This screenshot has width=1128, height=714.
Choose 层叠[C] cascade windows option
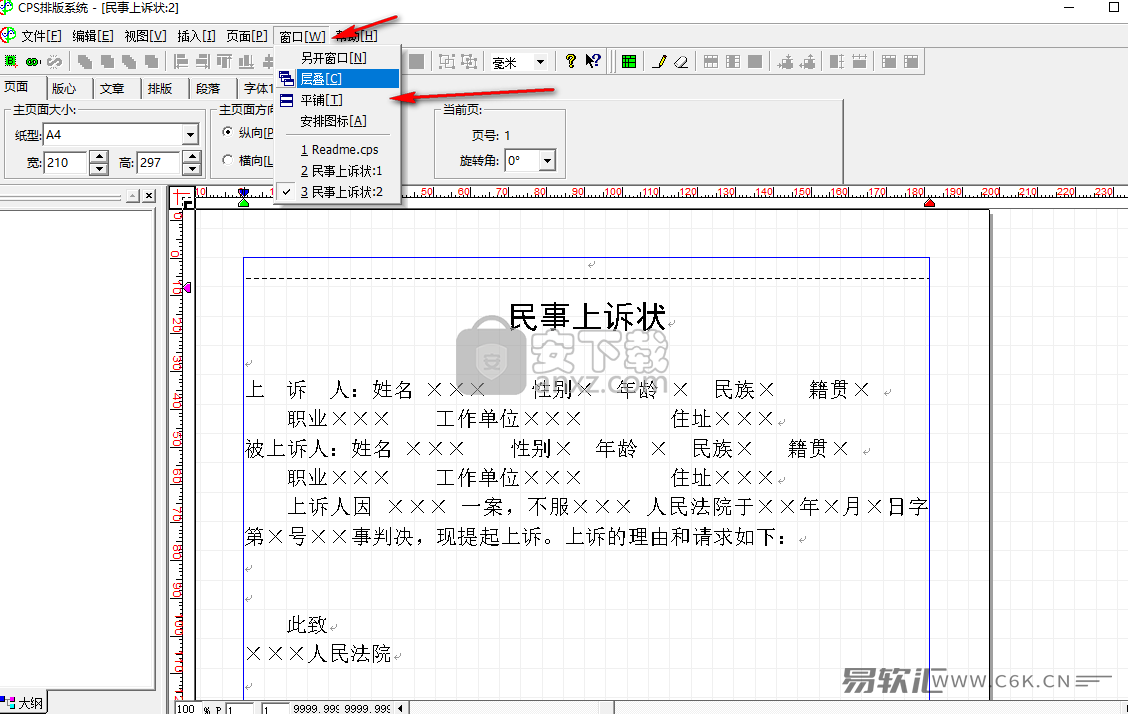click(338, 78)
